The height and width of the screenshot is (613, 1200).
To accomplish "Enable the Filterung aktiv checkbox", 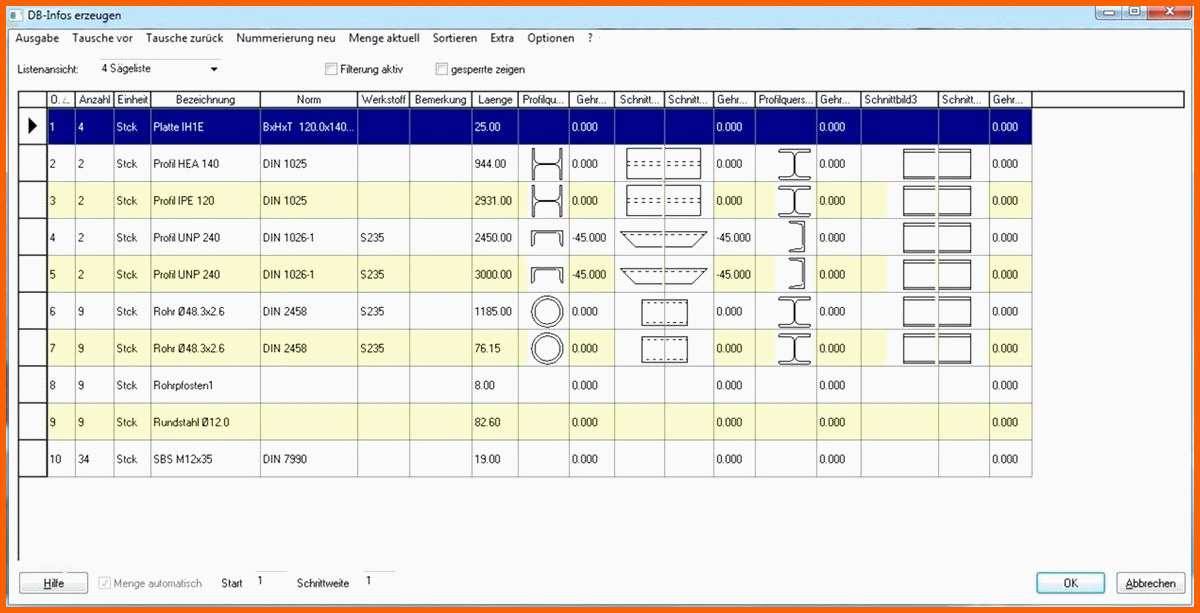I will click(331, 68).
